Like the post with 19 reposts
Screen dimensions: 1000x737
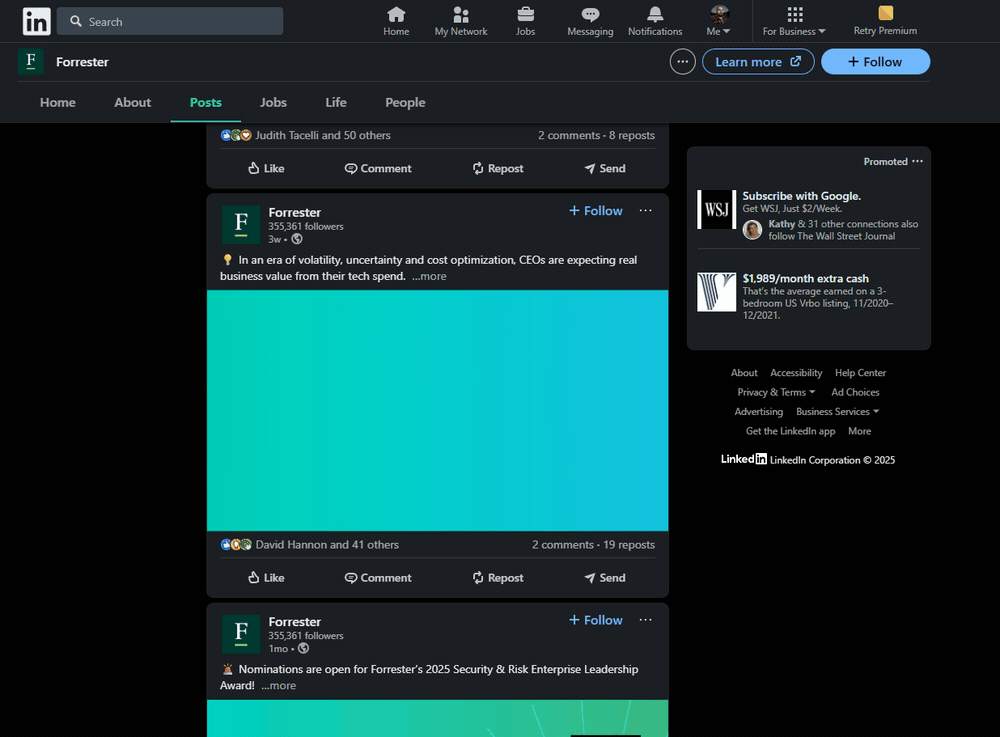[266, 578]
